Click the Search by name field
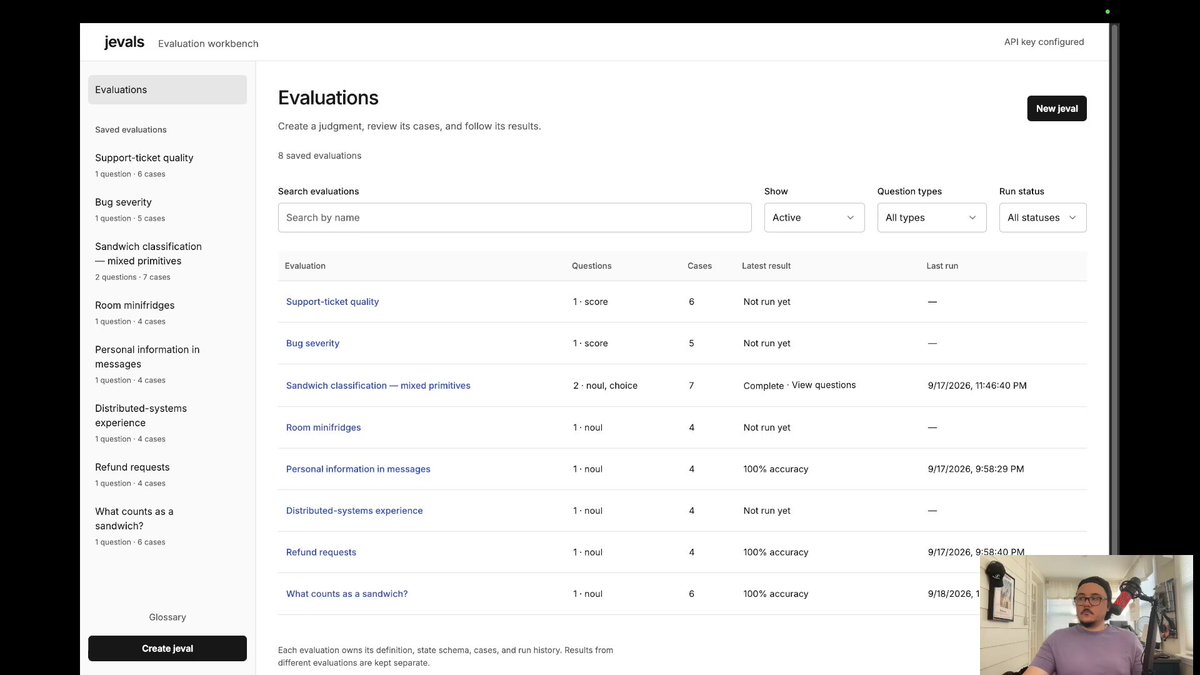The width and height of the screenshot is (1200, 675). pos(514,218)
